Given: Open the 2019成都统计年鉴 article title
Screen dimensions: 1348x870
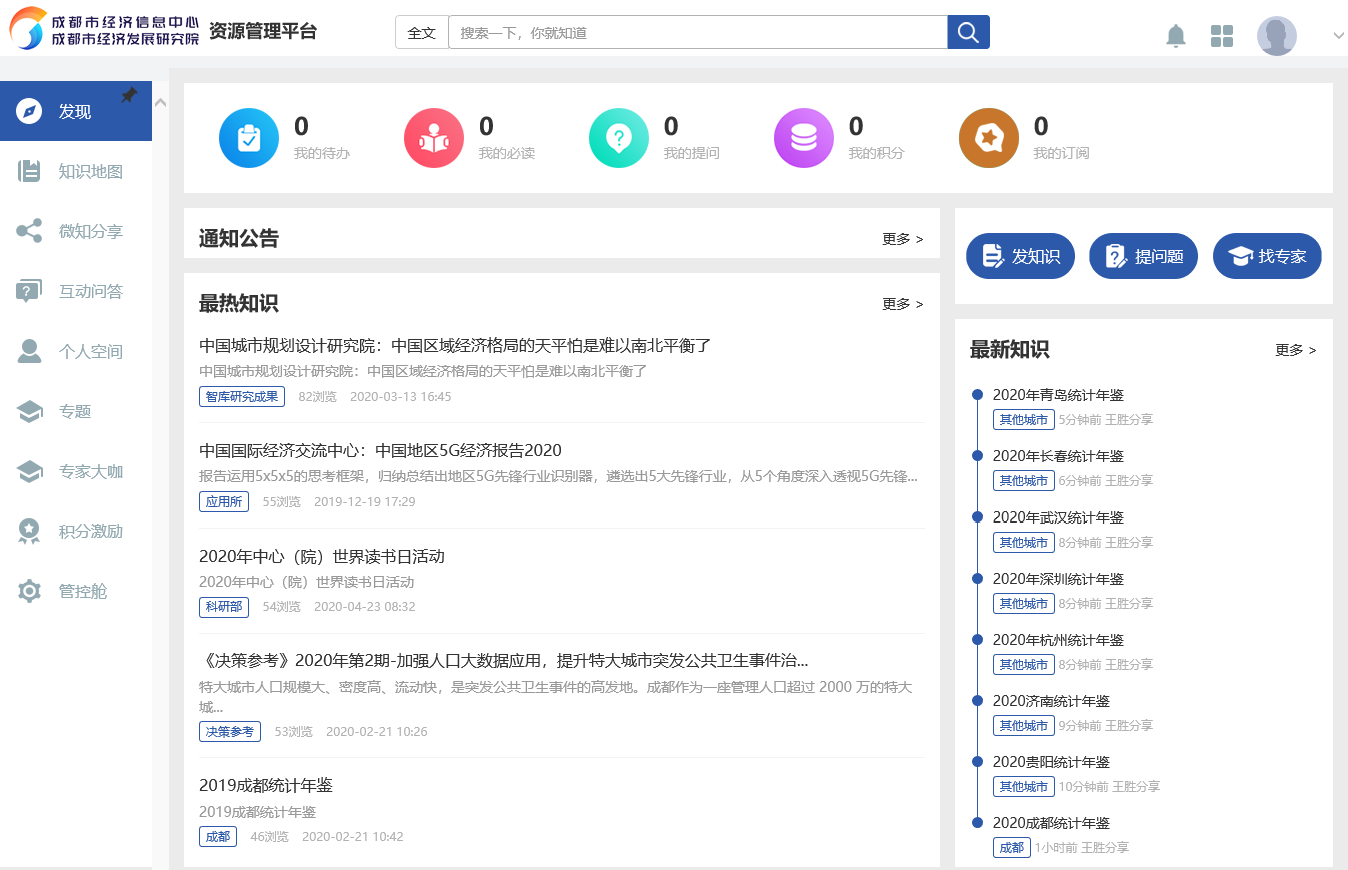Looking at the screenshot, I should point(266,786).
